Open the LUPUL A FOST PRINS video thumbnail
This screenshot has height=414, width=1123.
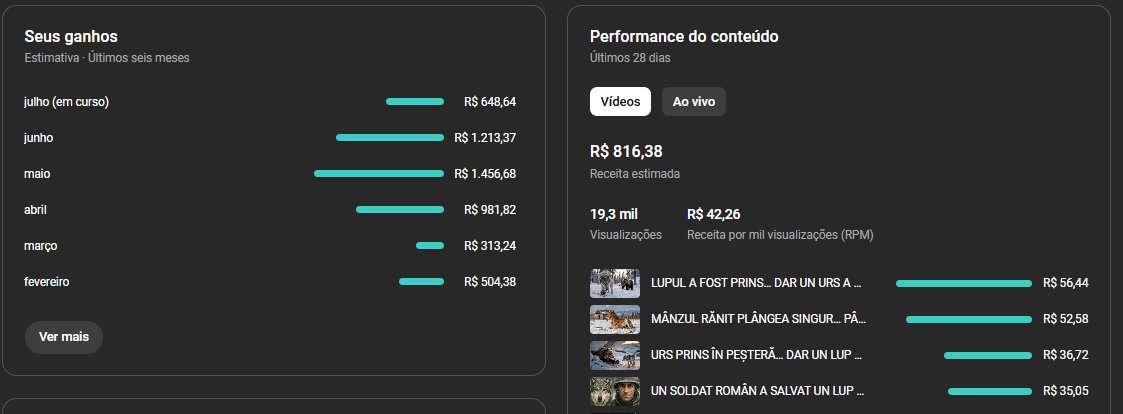click(615, 284)
